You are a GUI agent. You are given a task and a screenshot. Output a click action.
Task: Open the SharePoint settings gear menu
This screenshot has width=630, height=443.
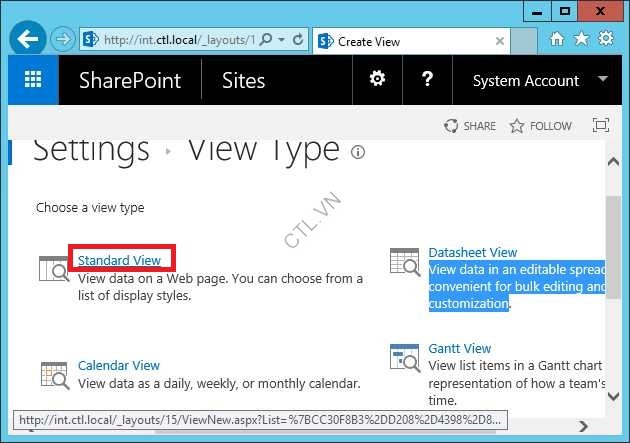click(x=377, y=80)
